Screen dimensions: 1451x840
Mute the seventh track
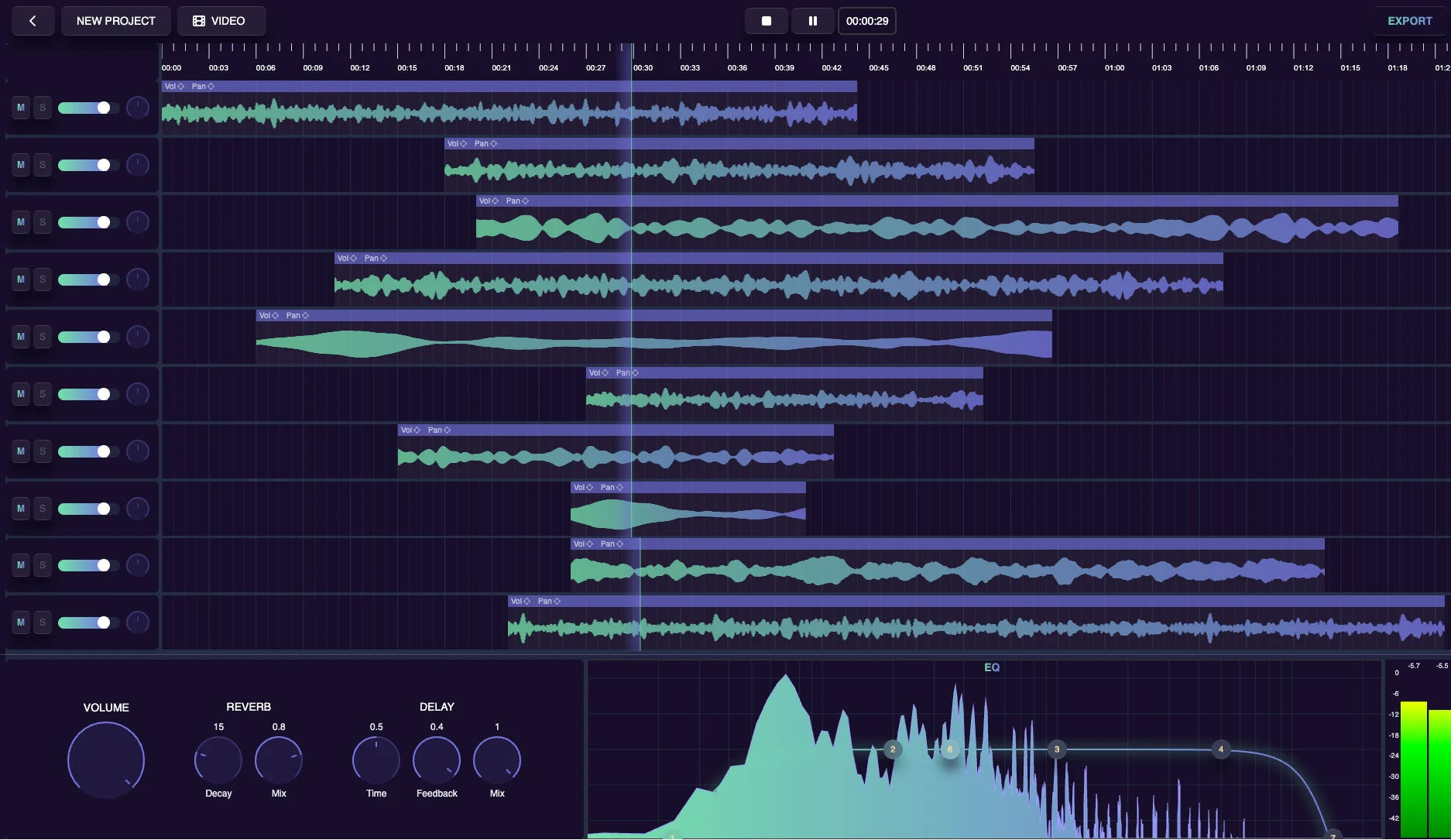(x=21, y=451)
